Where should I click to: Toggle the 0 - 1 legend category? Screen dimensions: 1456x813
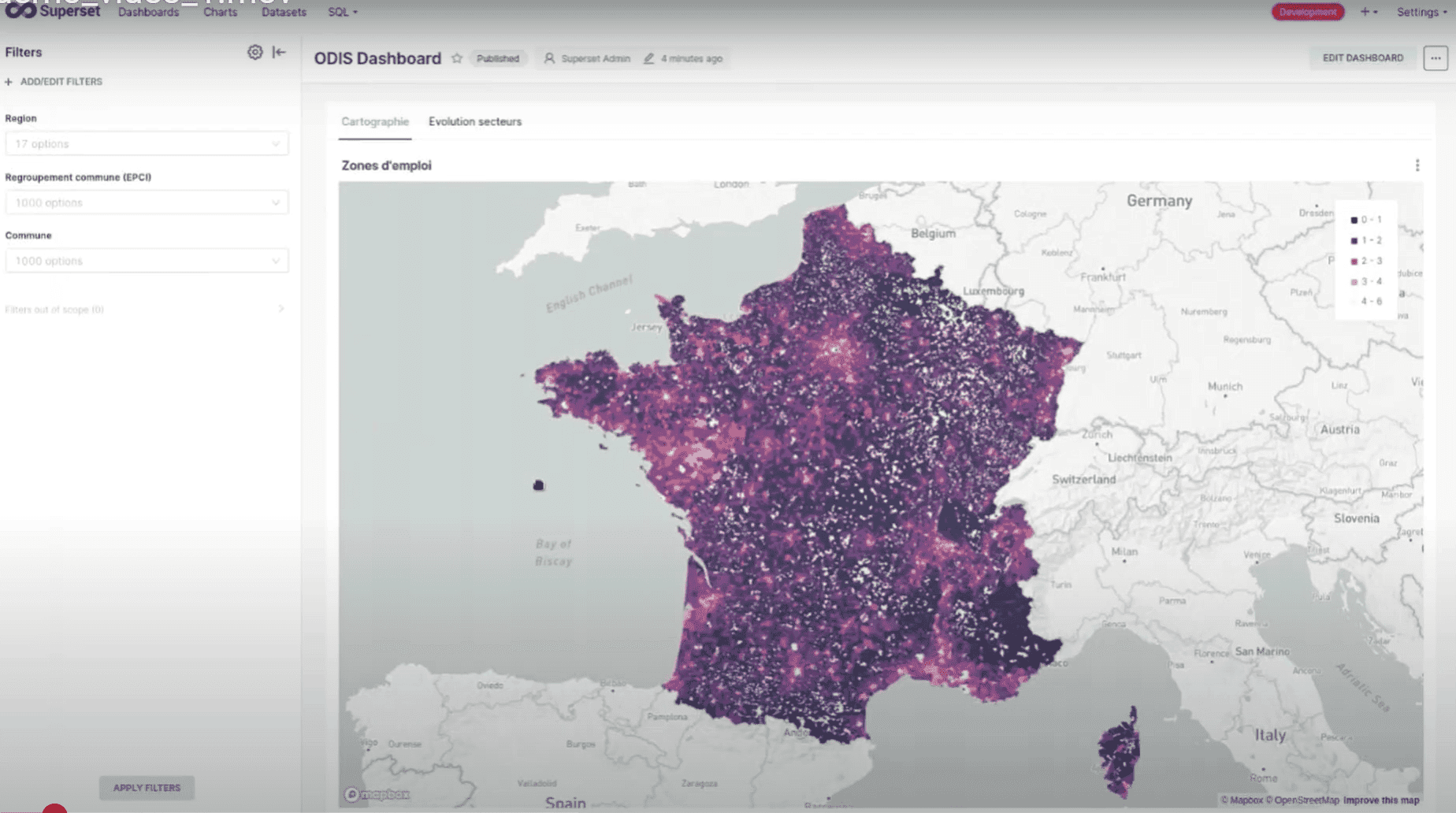1366,220
